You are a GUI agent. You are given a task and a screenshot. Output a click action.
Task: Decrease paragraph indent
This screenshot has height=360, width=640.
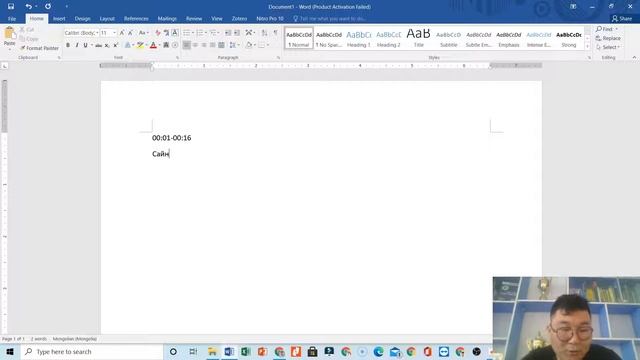pyautogui.click(x=228, y=33)
